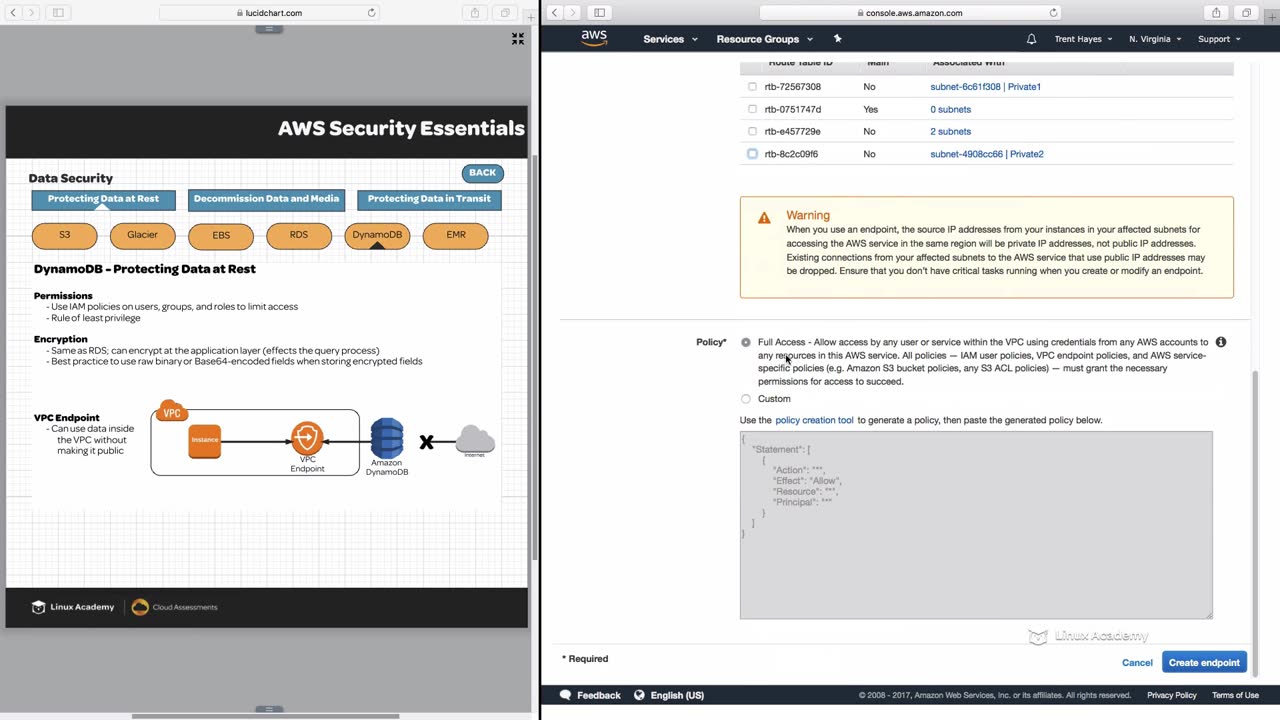Switch to Protecting Data at Rest tab
Viewport: 1280px width, 720px height.
tap(103, 199)
